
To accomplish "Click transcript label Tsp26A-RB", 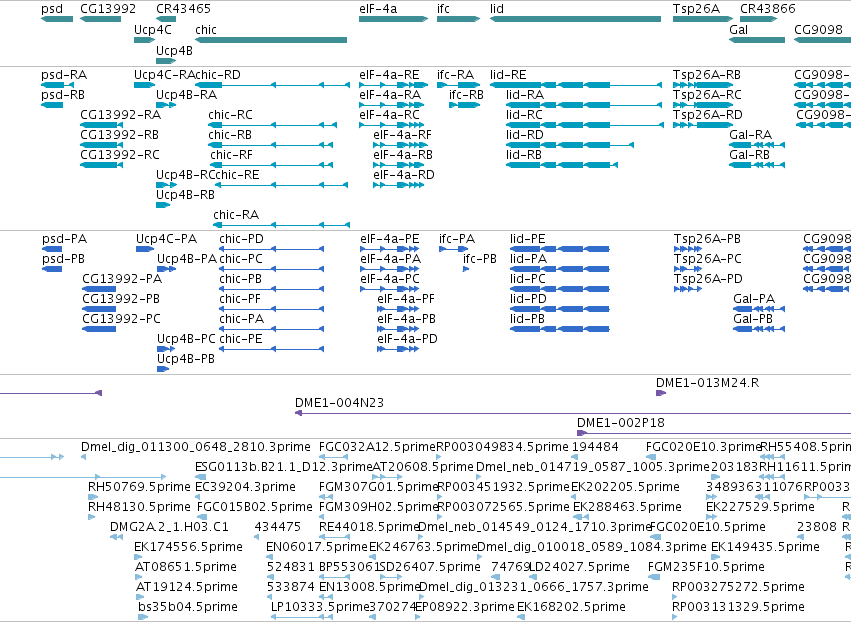I will pyautogui.click(x=707, y=74).
